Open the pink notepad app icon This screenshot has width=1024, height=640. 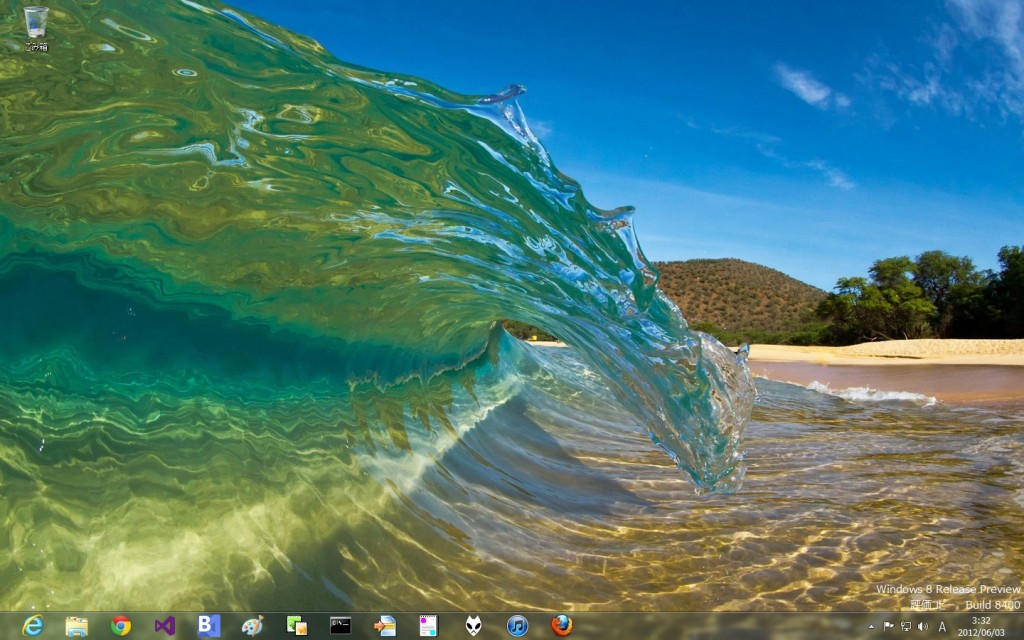pos(429,626)
